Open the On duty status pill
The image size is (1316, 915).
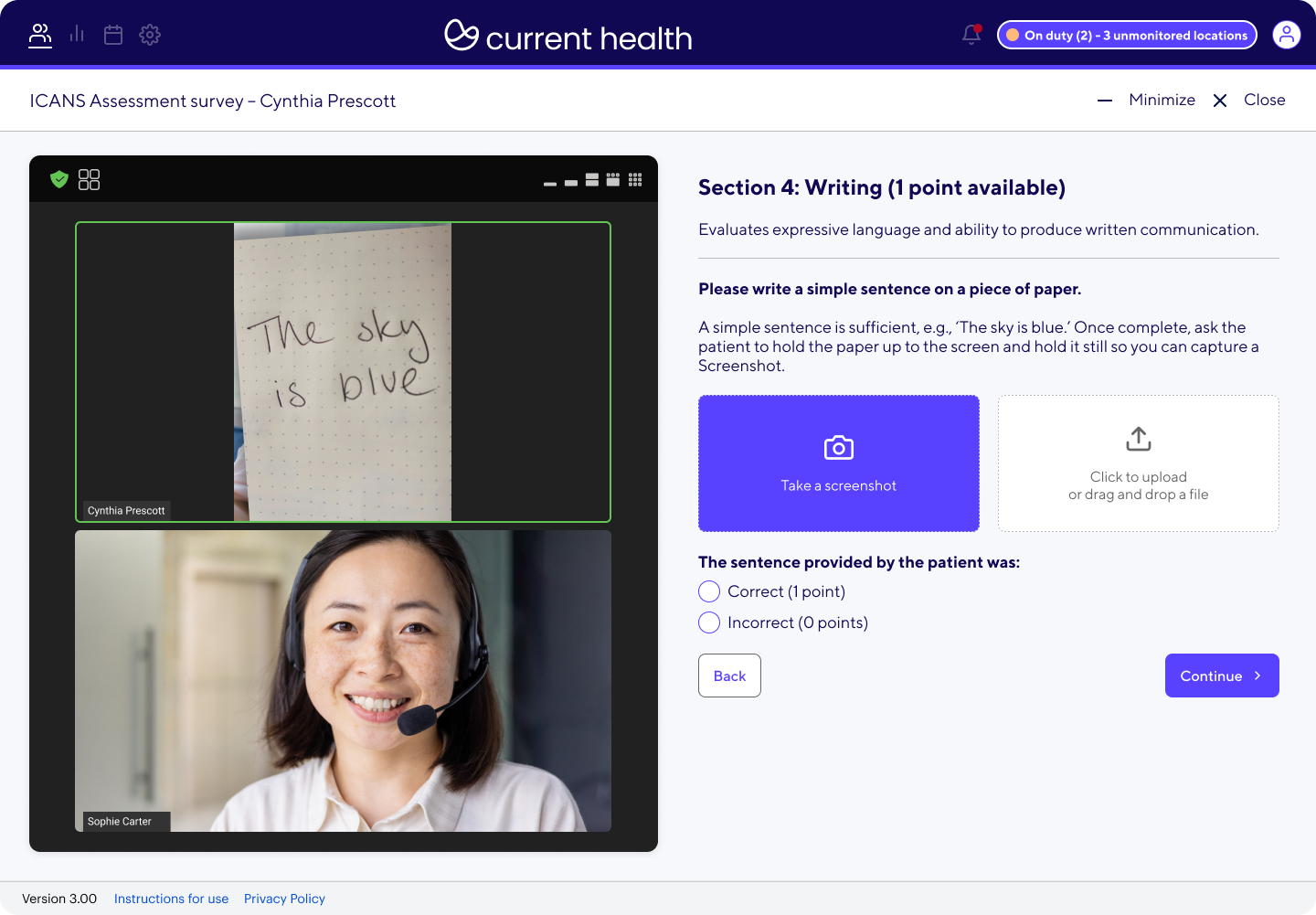pyautogui.click(x=1126, y=35)
